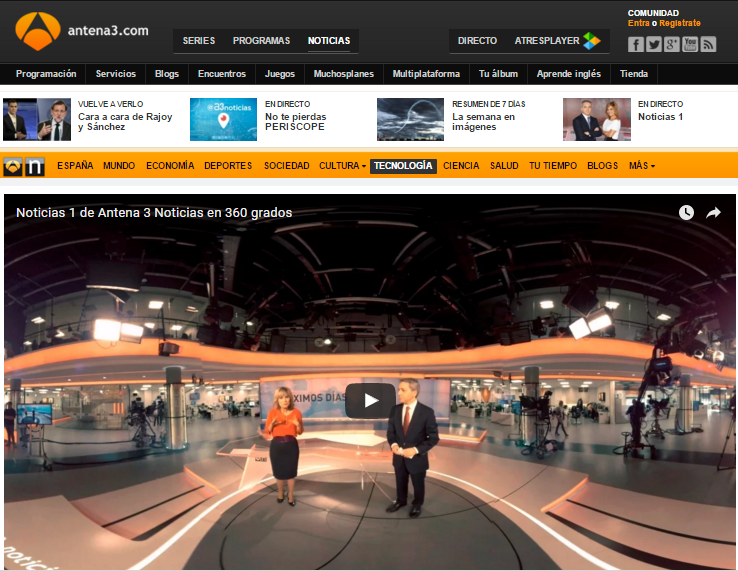Expand the CULTURA dropdown
This screenshot has height=571, width=738.
pos(342,166)
